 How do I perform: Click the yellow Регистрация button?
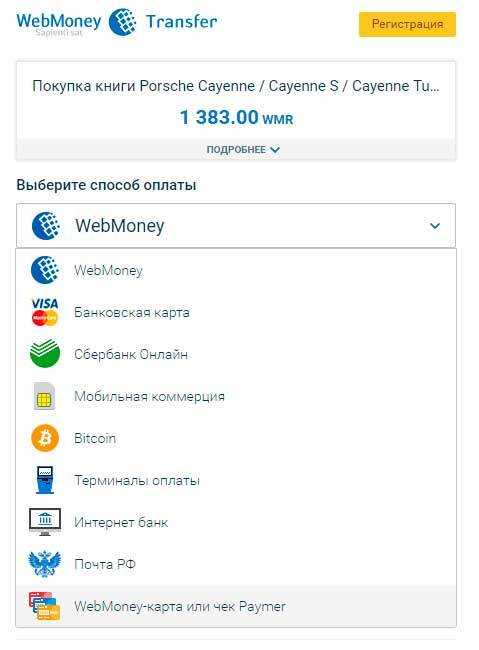[x=407, y=24]
